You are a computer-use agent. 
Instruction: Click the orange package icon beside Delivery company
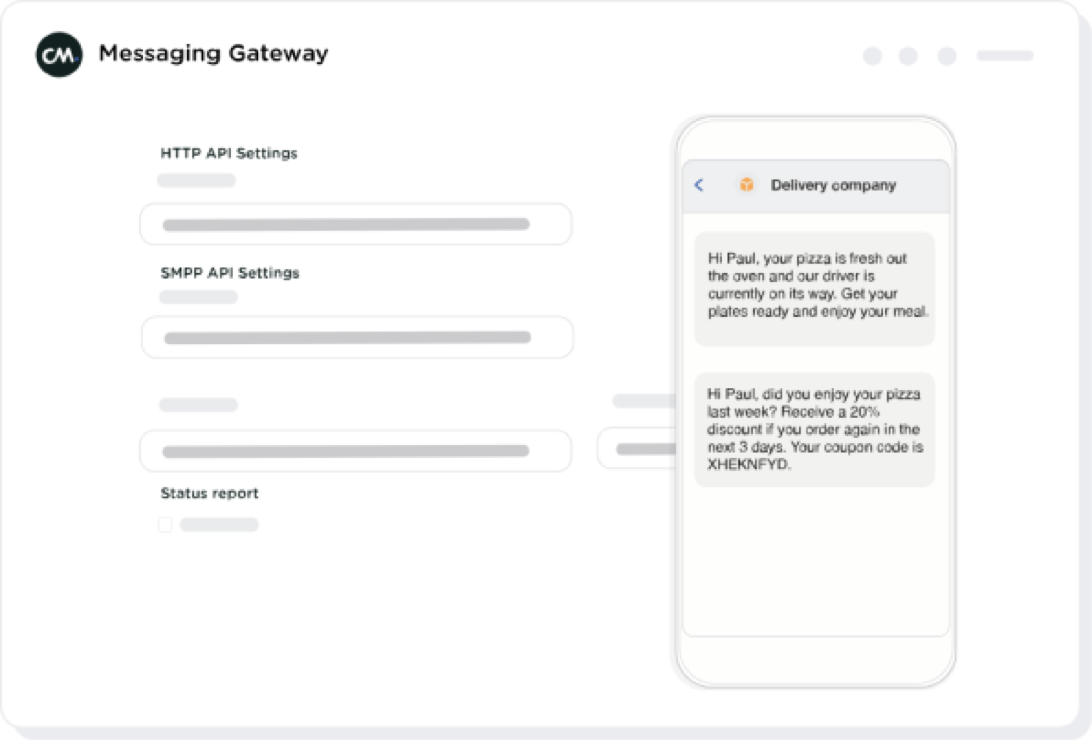pyautogui.click(x=746, y=185)
